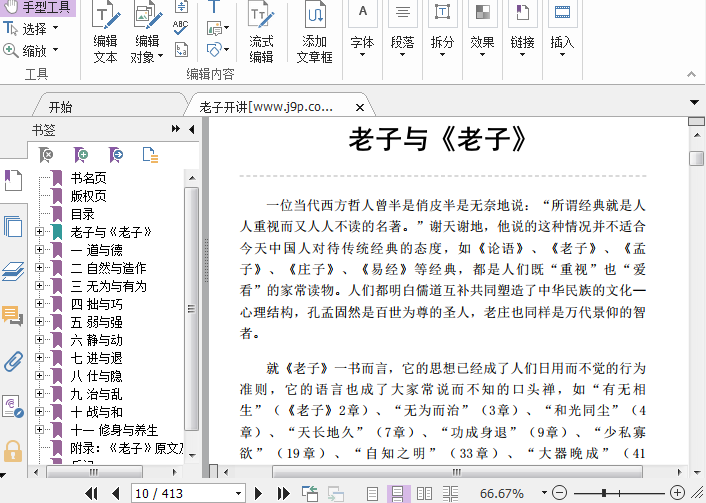The image size is (706, 503).
Task: Click the next view icon in status bar
Action: pyautogui.click(x=336, y=494)
